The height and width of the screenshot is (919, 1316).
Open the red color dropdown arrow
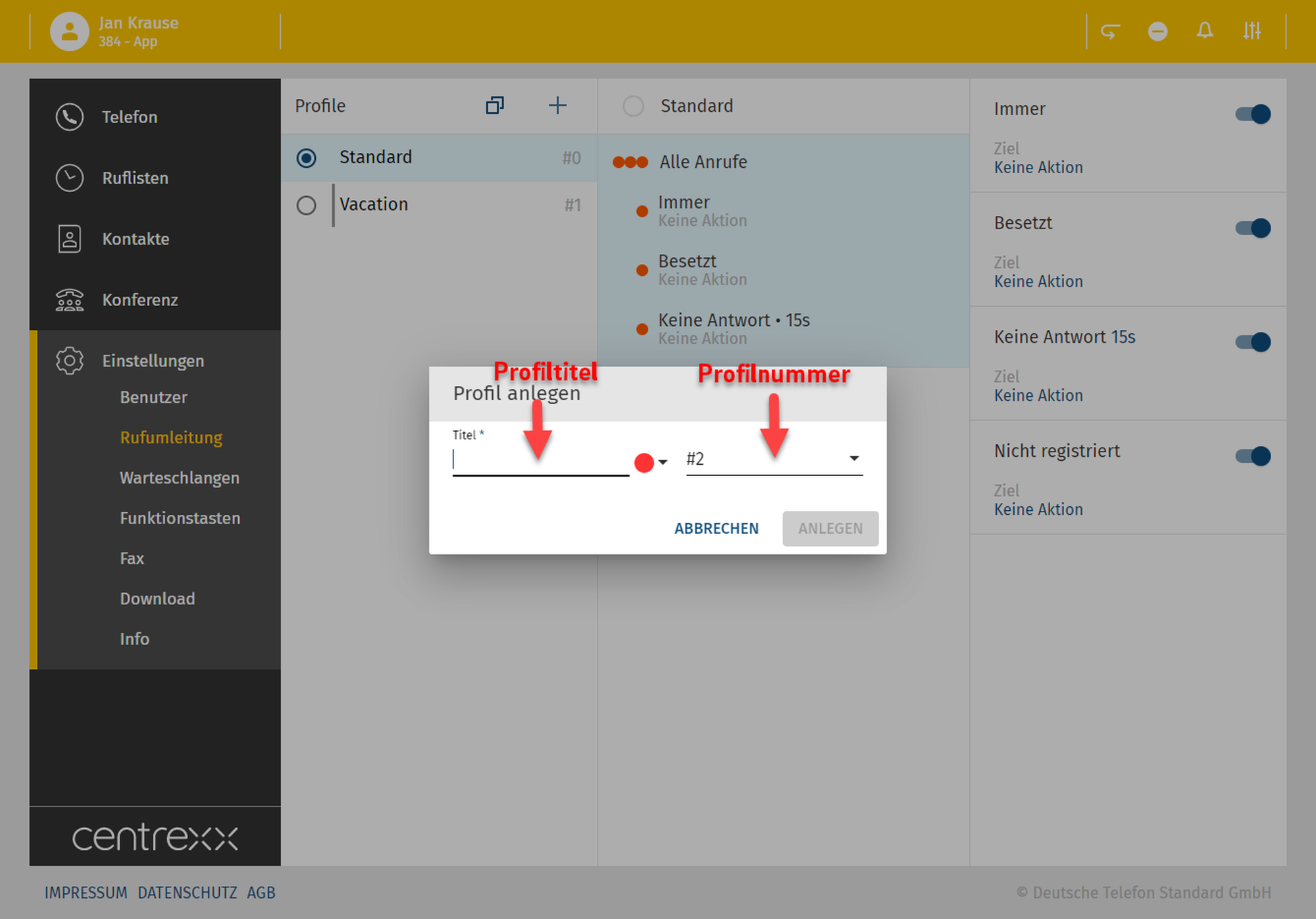(x=663, y=462)
